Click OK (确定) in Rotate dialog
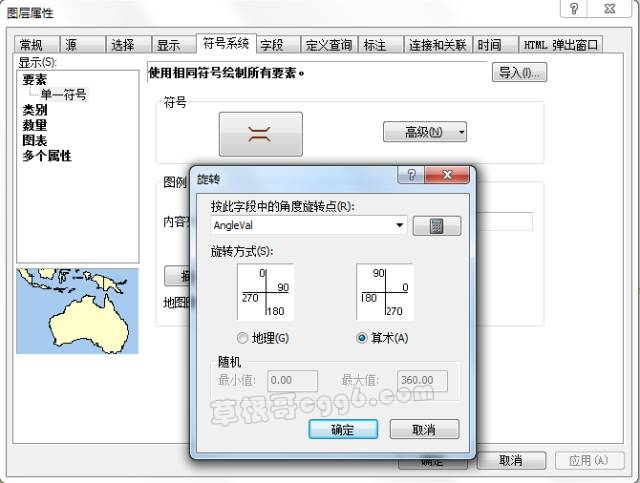This screenshot has height=483, width=640. click(x=343, y=429)
